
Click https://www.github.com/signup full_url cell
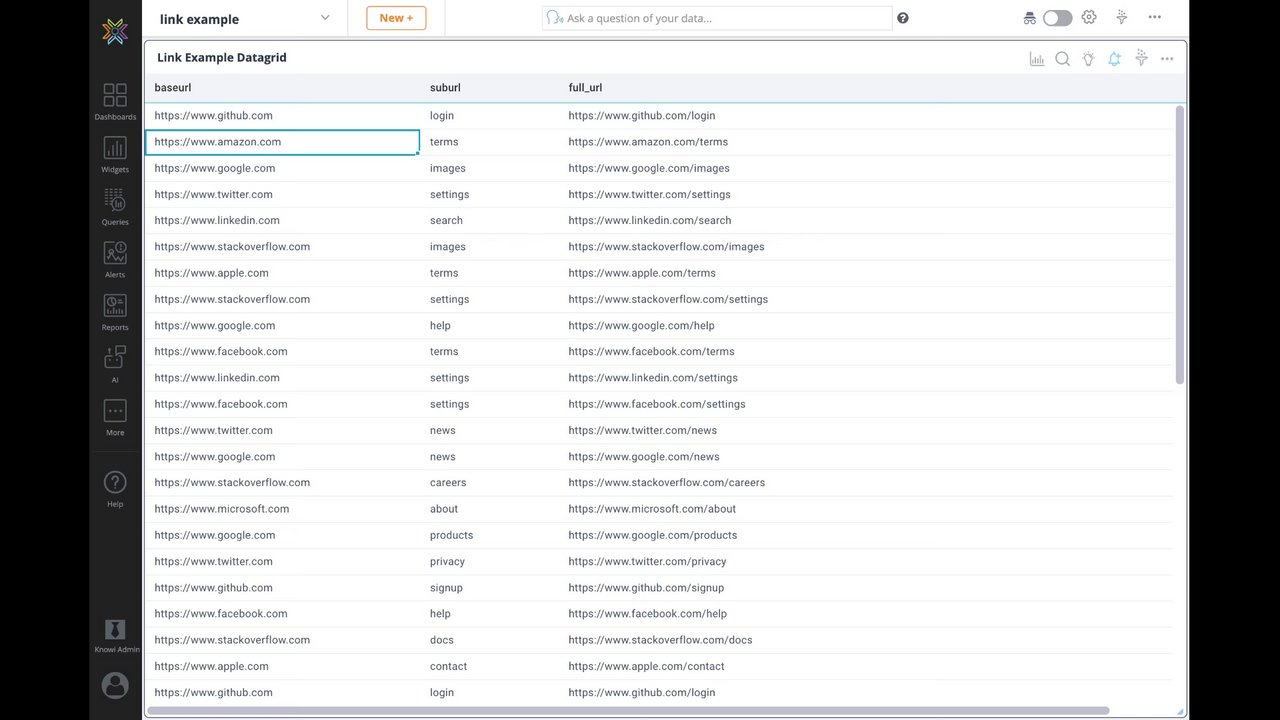pos(866,588)
